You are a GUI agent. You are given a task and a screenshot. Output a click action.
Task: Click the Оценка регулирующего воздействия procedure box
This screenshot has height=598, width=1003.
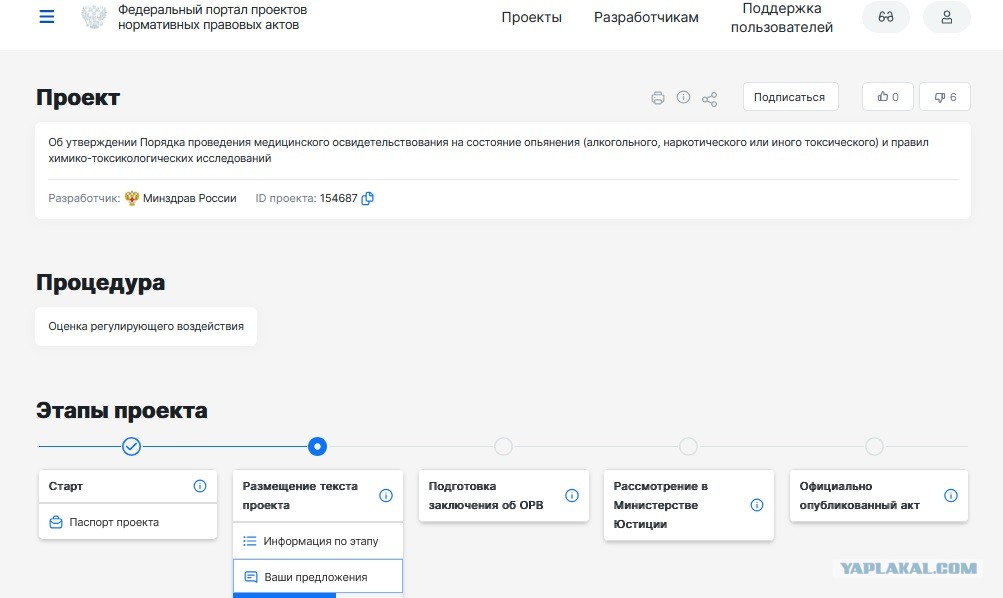[146, 326]
